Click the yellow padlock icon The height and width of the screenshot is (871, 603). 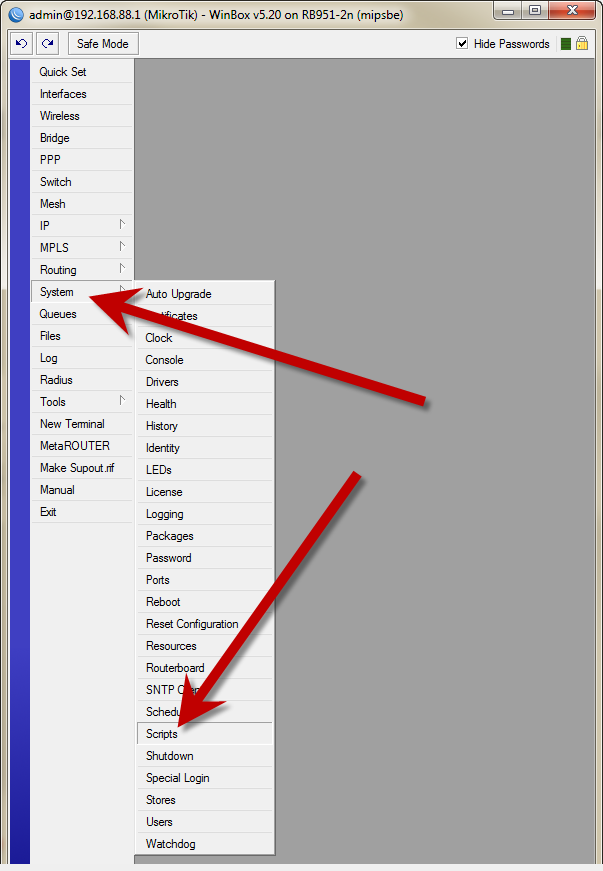[x=582, y=44]
